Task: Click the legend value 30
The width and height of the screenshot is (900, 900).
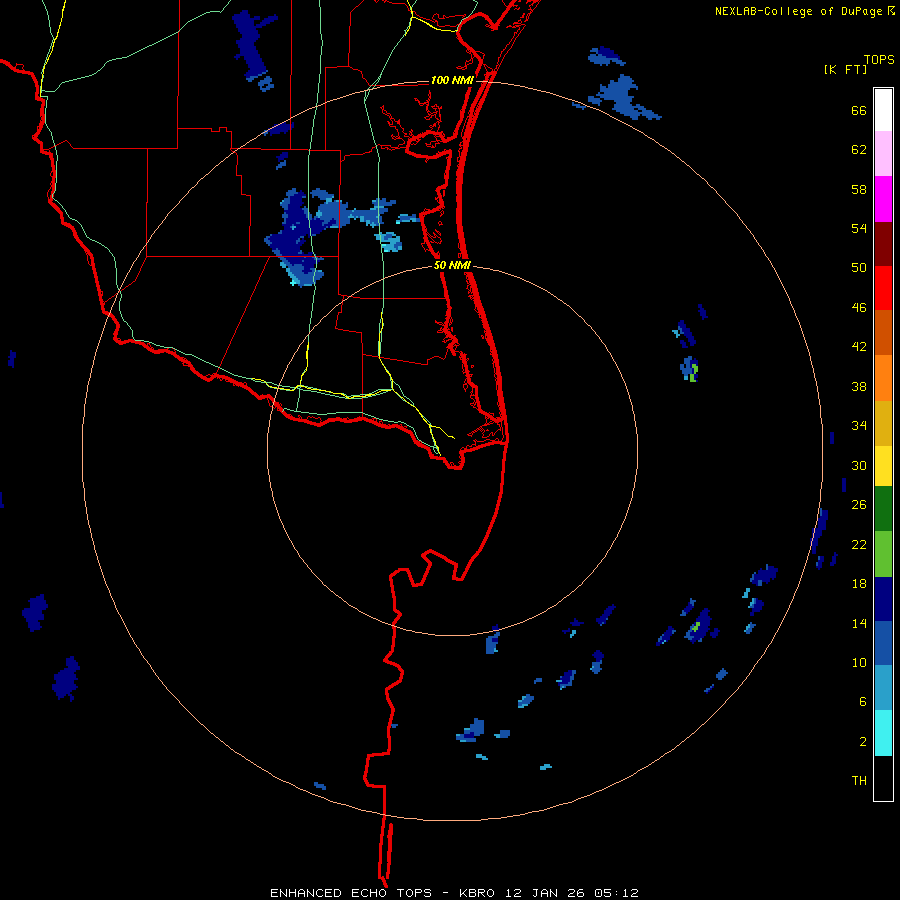Action: pos(859,465)
